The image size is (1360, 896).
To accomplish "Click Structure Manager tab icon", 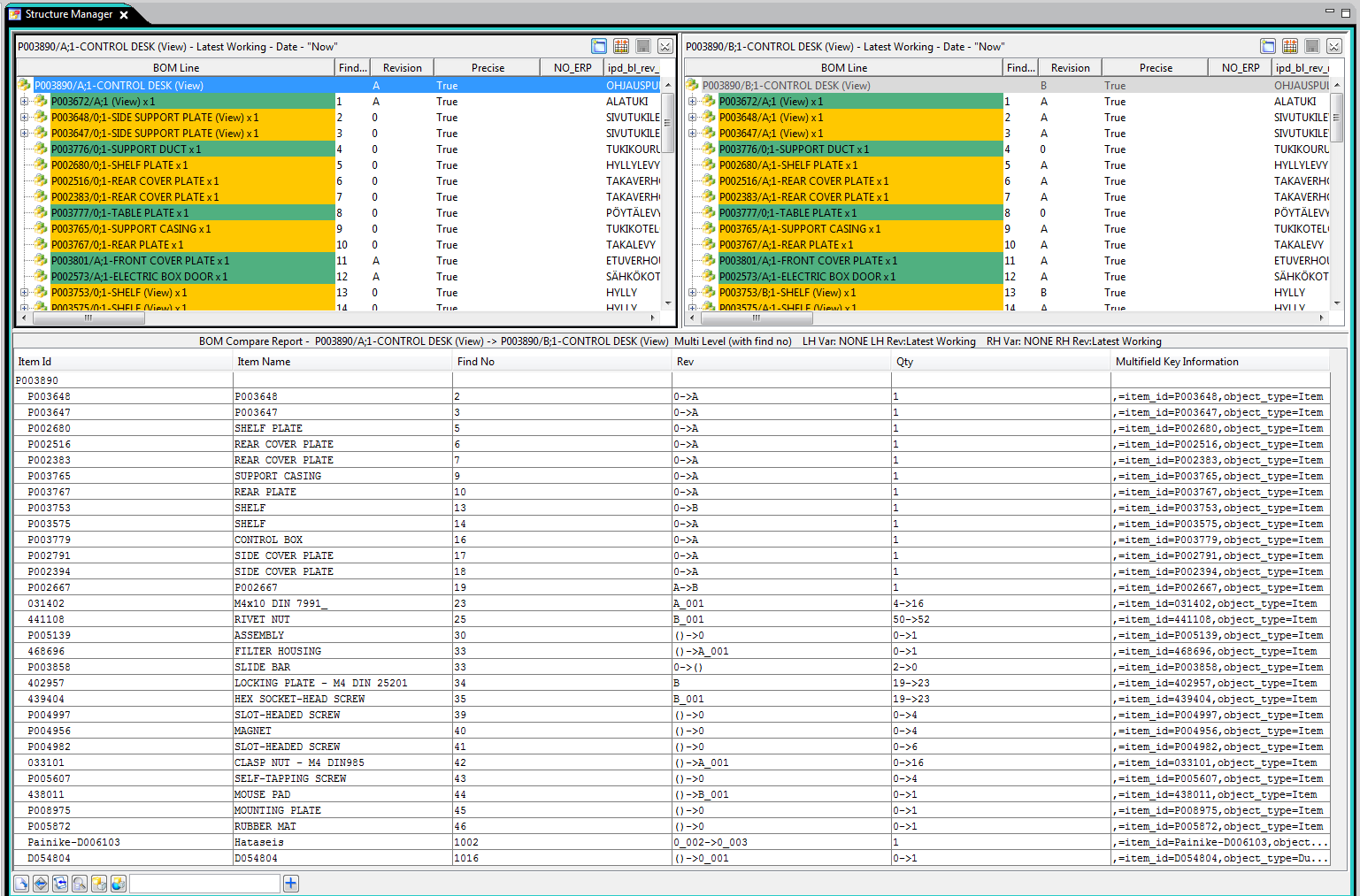I will tap(14, 14).
